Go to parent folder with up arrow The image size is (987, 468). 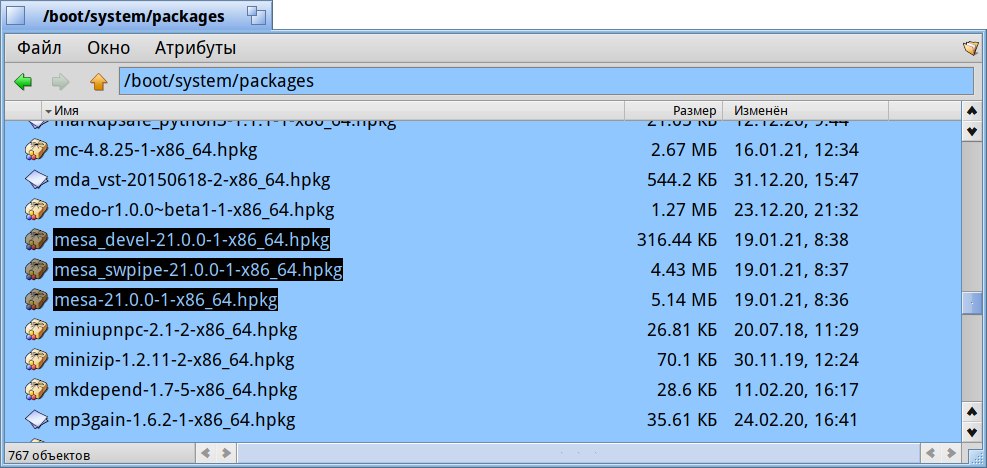tap(98, 81)
